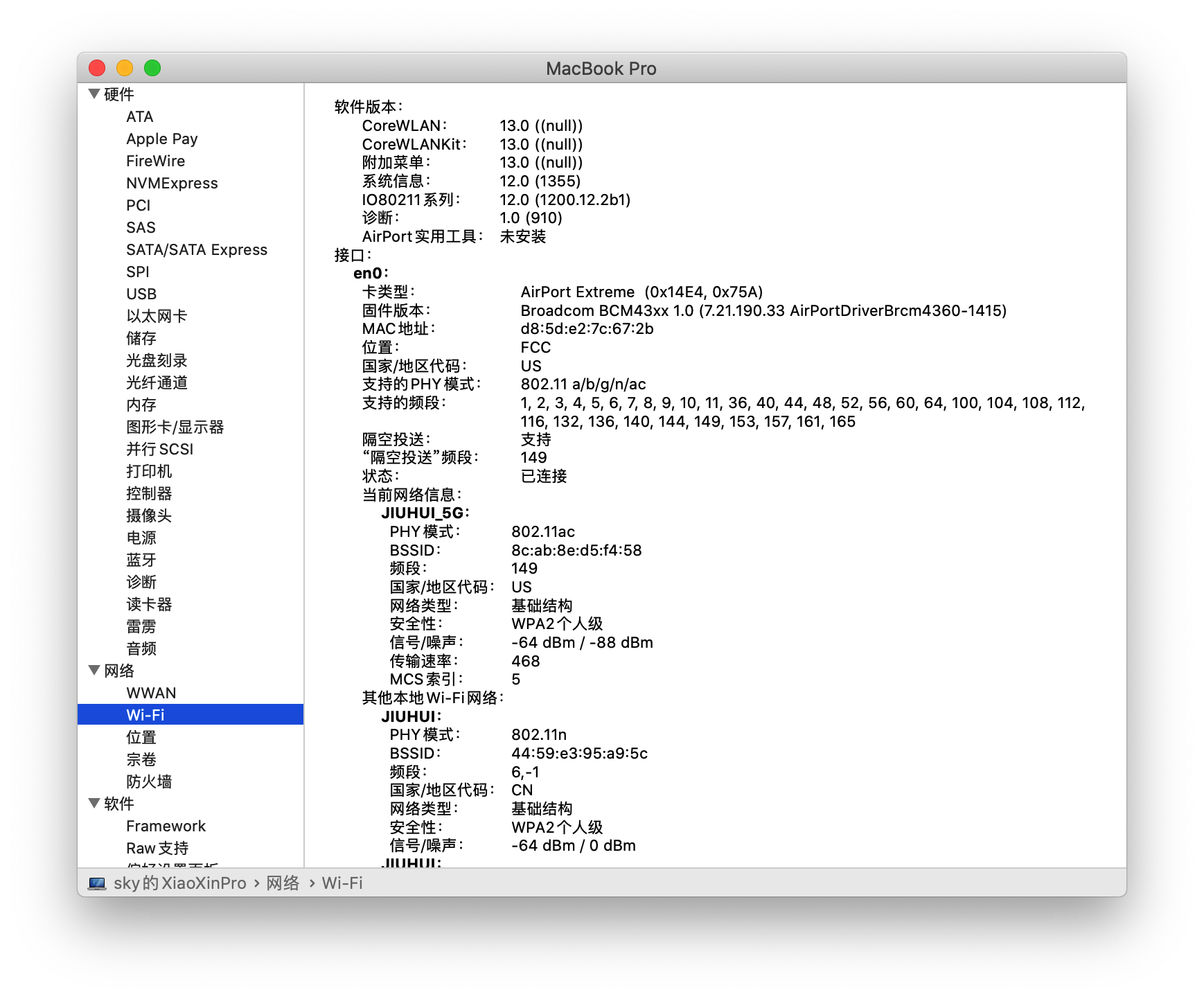Select 光纤通道 in the sidebar

[x=157, y=382]
